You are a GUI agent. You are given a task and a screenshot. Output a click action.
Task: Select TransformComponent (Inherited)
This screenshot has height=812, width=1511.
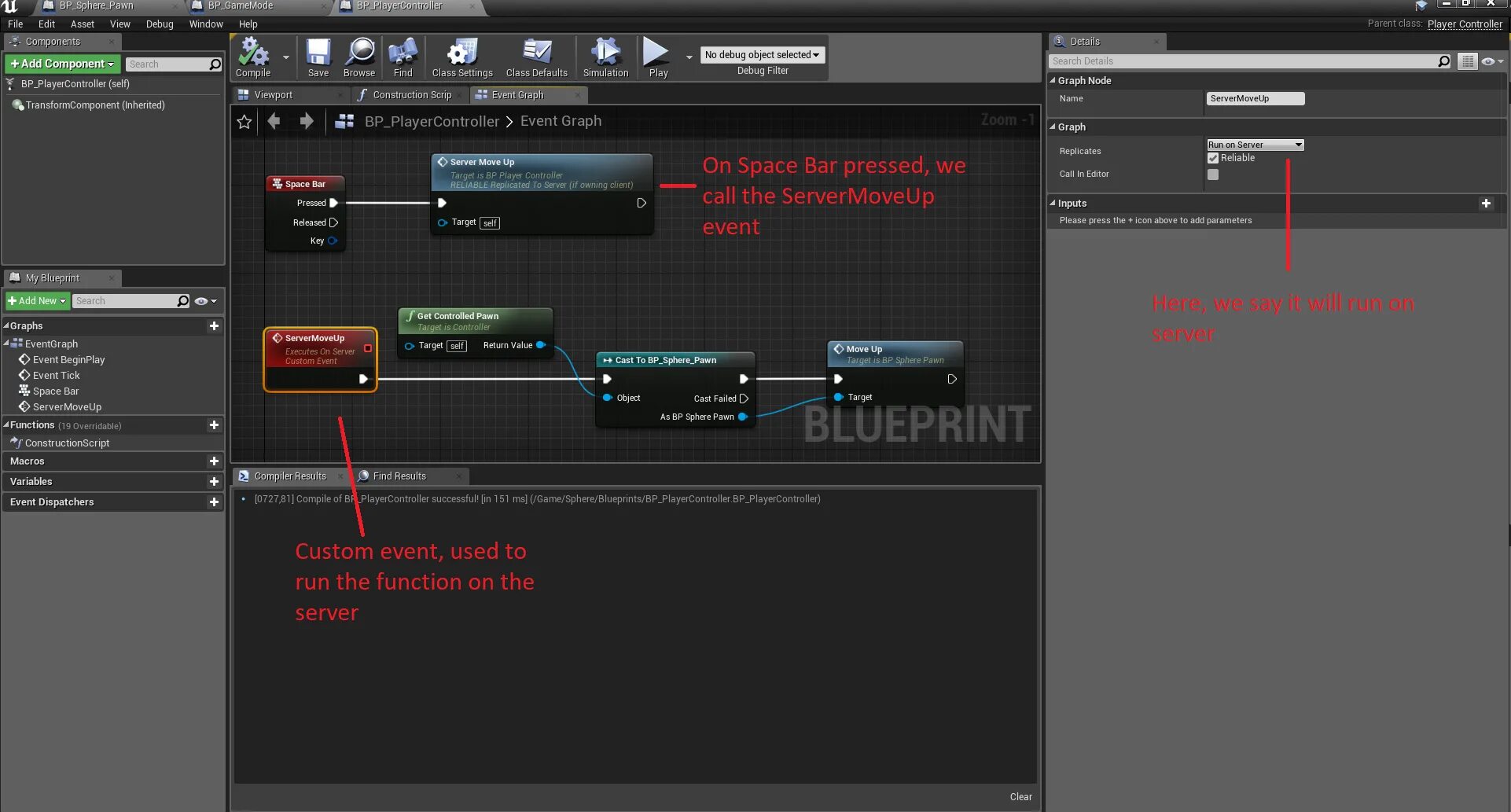click(x=94, y=105)
